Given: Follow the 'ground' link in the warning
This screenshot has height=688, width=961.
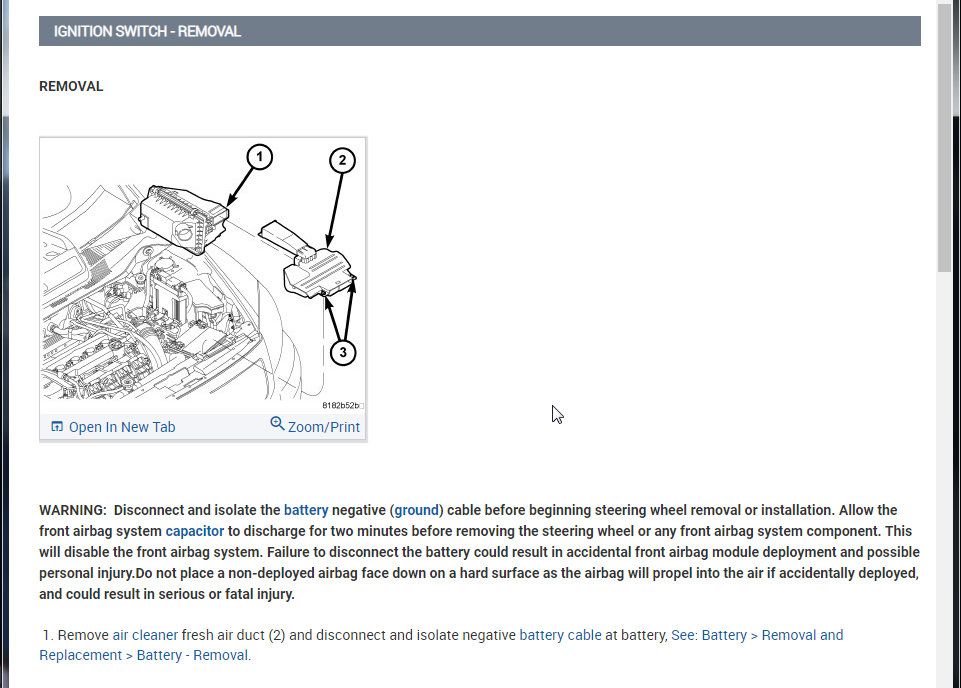Looking at the screenshot, I should [416, 510].
